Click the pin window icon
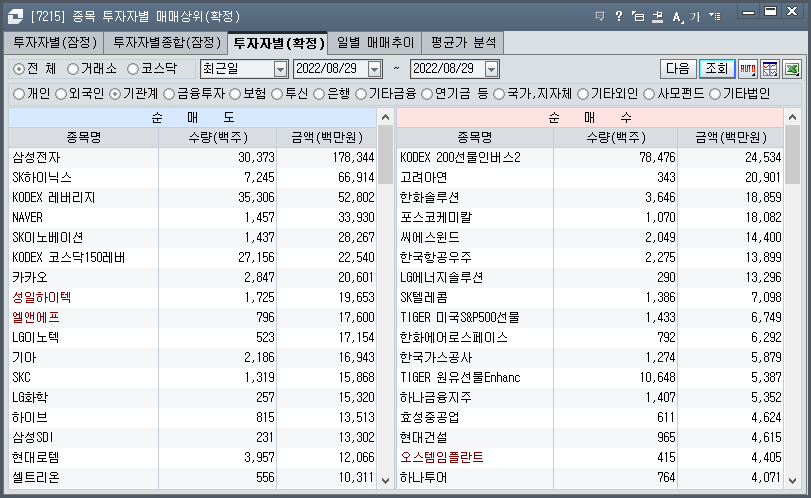This screenshot has height=498, width=811. click(657, 17)
